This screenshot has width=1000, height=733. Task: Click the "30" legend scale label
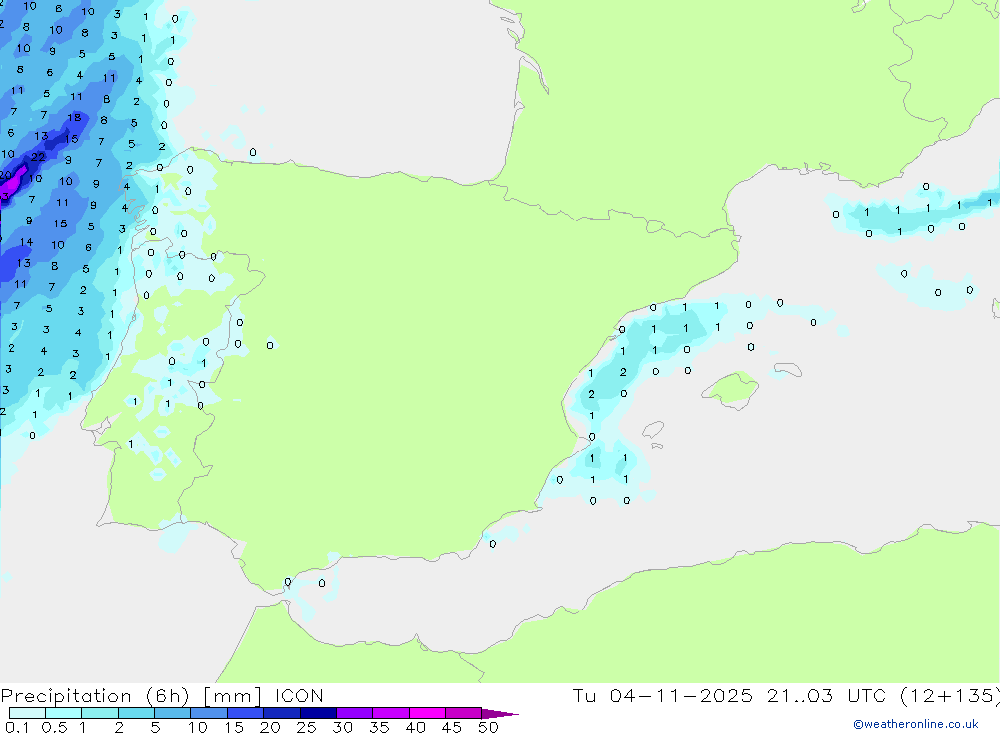click(342, 727)
